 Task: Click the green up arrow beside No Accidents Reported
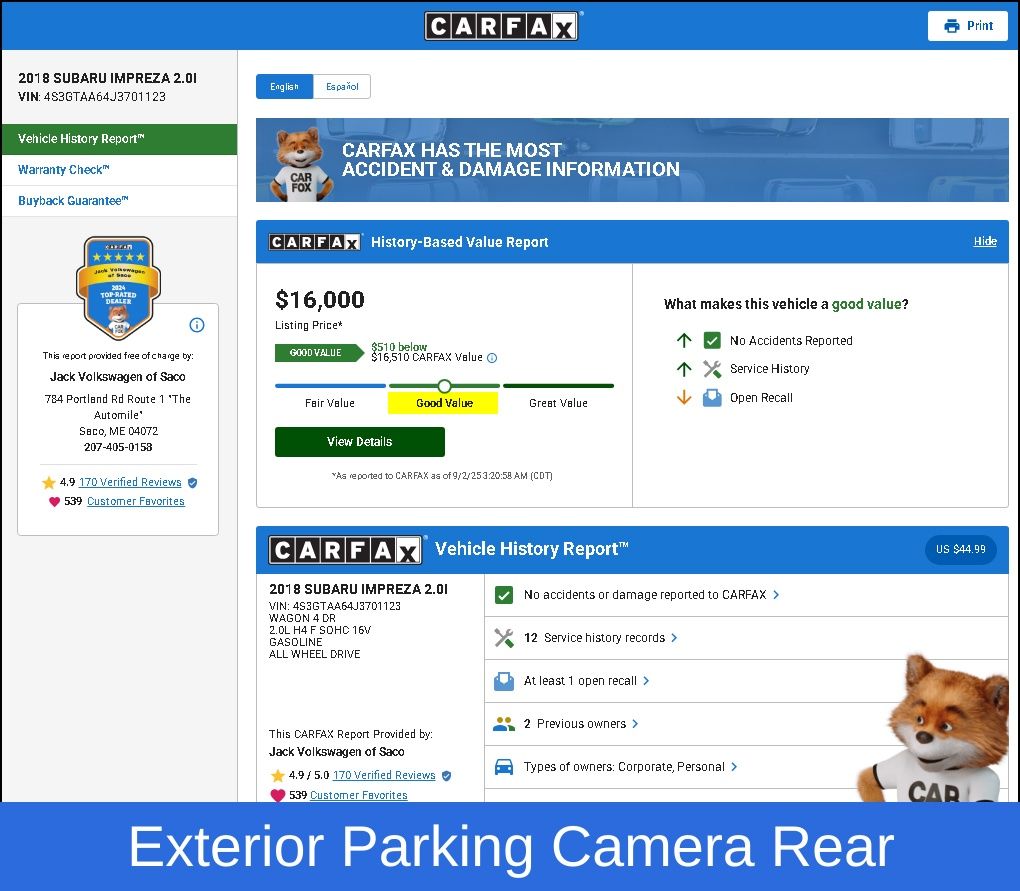coord(684,340)
